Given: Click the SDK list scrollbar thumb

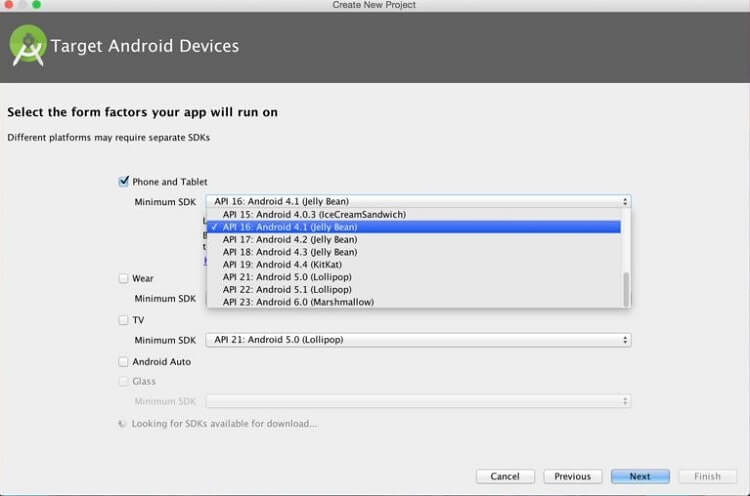Looking at the screenshot, I should click(x=626, y=289).
